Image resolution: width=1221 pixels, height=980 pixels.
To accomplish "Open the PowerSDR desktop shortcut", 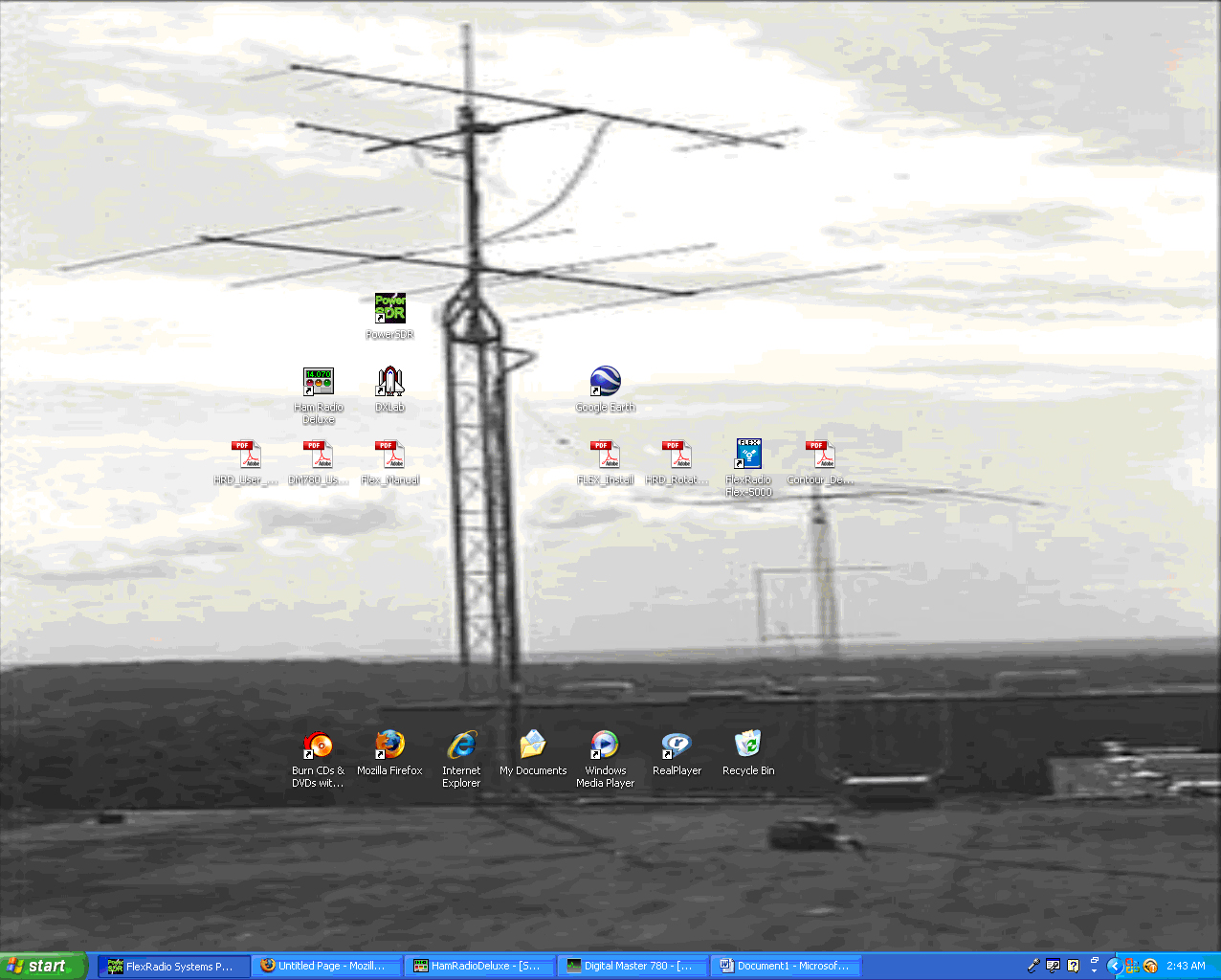I will tap(389, 309).
